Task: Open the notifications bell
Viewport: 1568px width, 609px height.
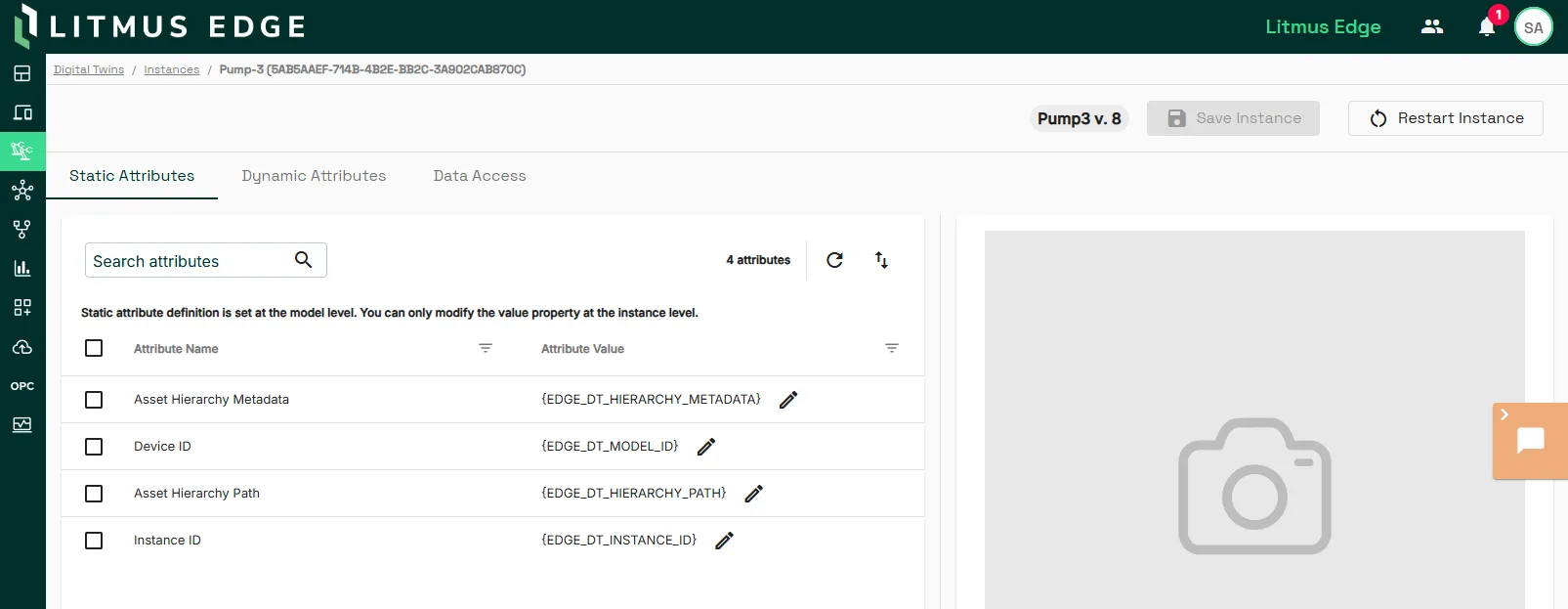Action: click(1487, 26)
